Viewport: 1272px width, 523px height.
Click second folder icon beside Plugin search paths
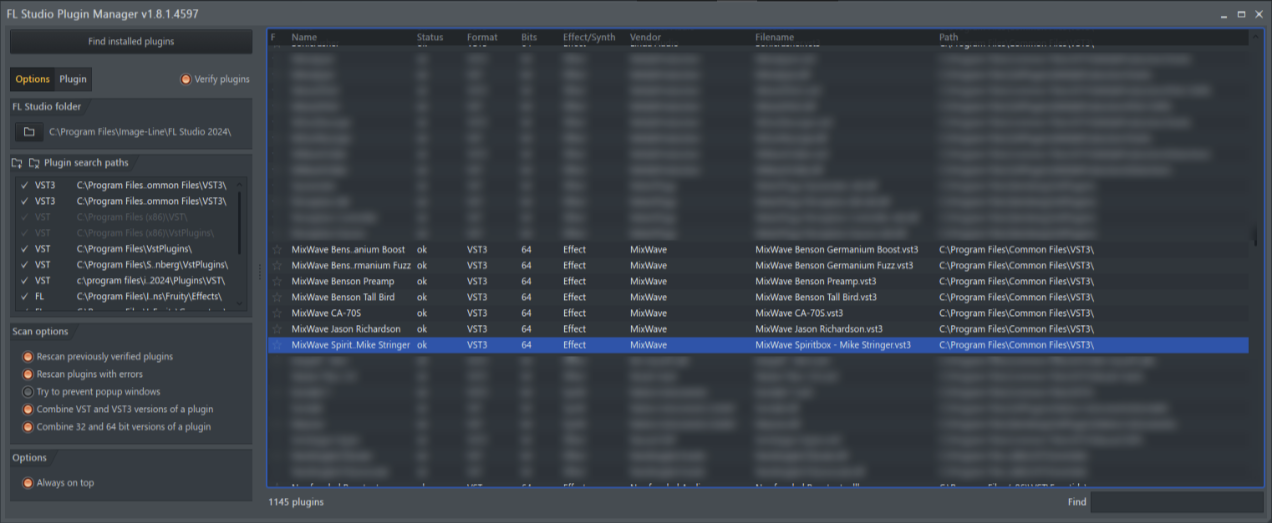(x=34, y=163)
